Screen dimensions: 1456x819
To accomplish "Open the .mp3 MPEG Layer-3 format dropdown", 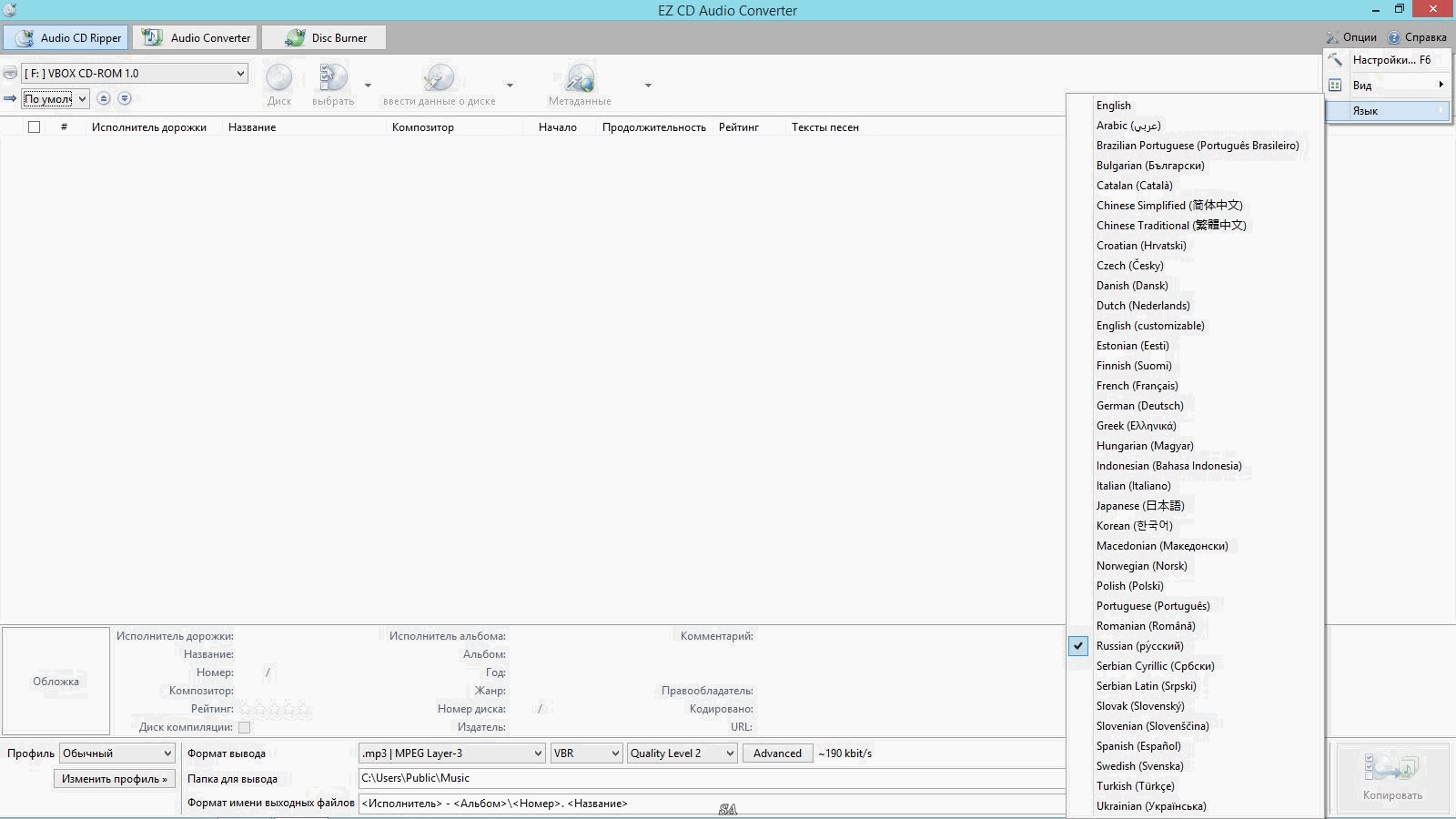I will click(452, 753).
